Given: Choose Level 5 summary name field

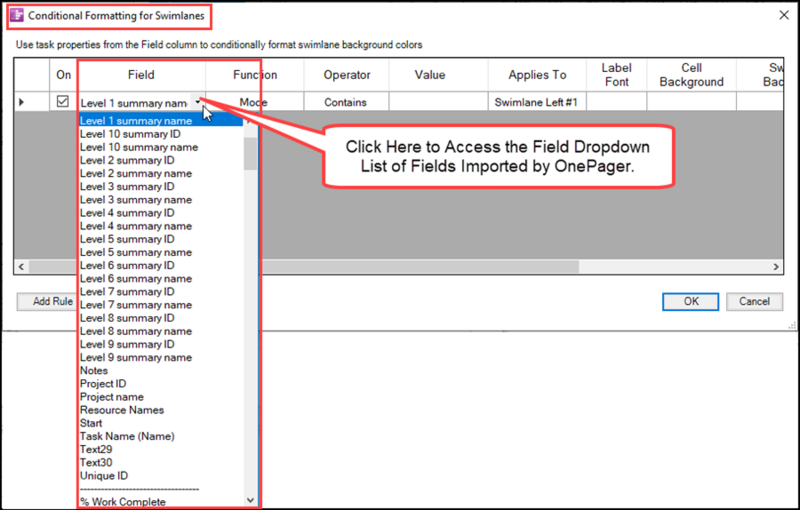Looking at the screenshot, I should [136, 252].
